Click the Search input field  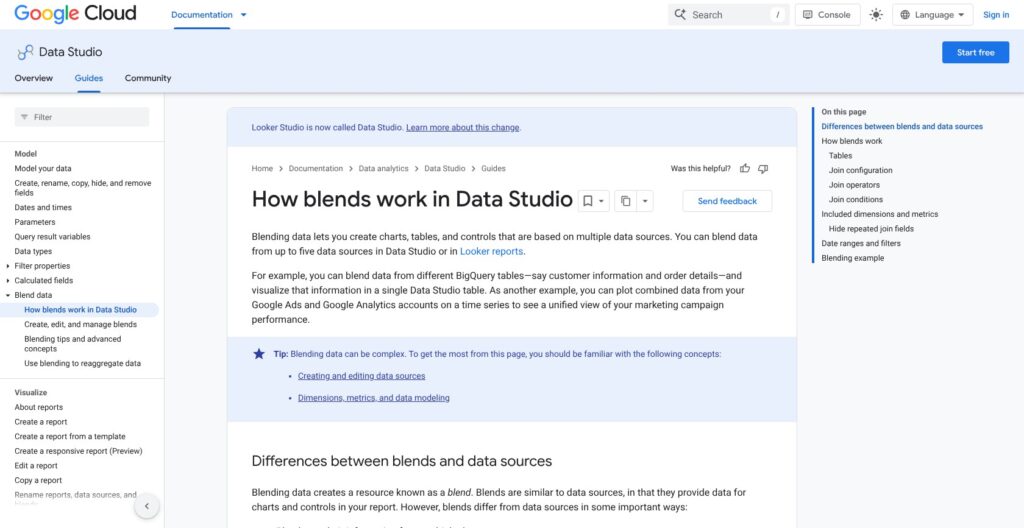[x=728, y=14]
